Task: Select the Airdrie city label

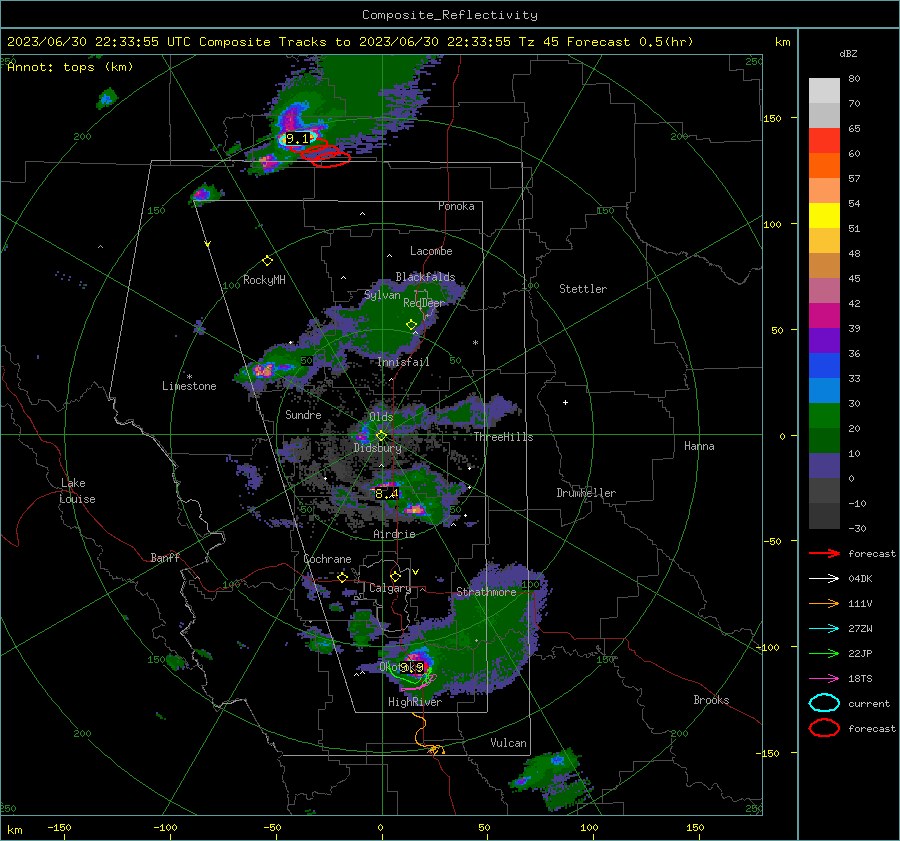Action: (x=394, y=534)
